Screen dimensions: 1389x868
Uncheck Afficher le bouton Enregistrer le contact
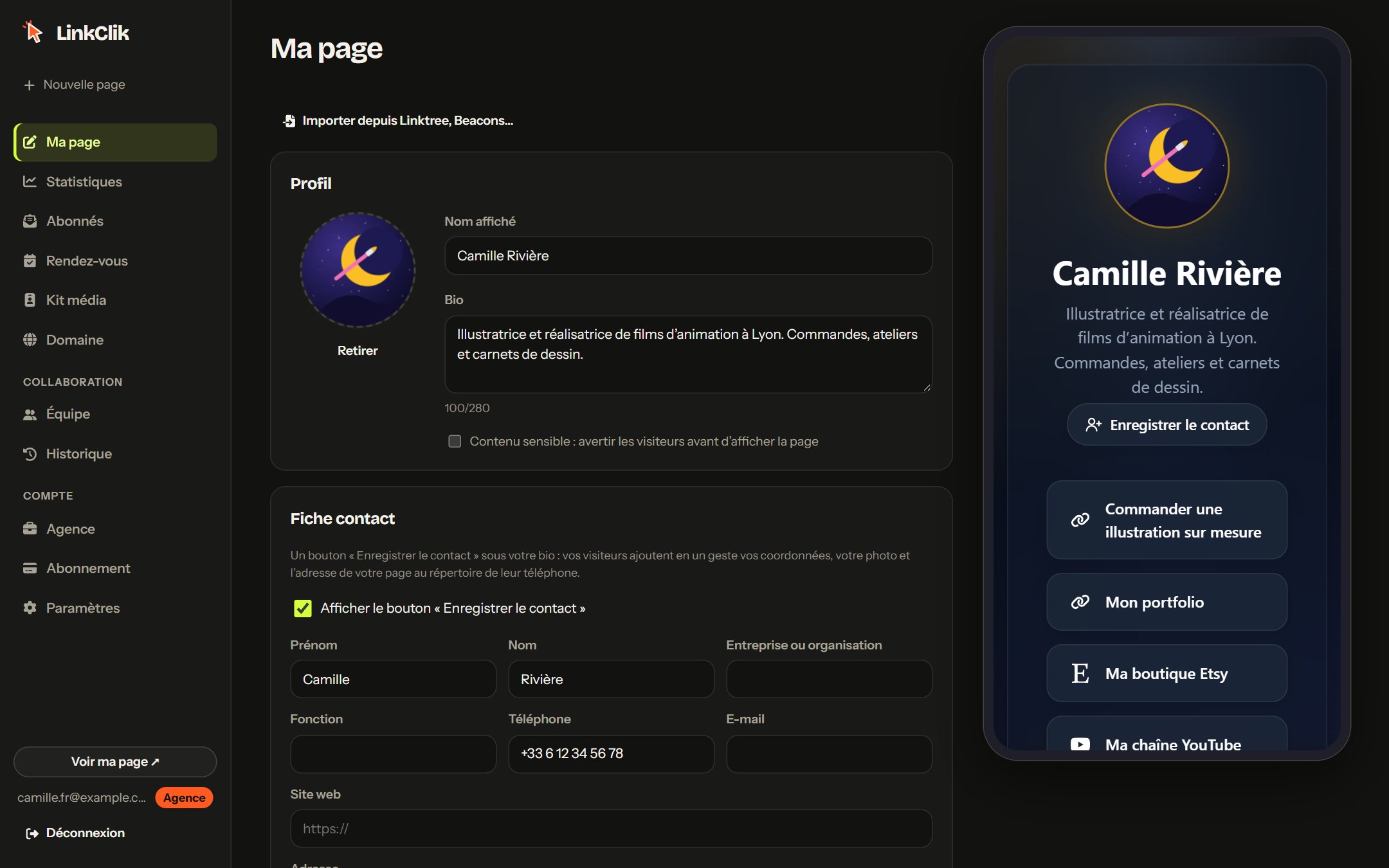tap(302, 608)
